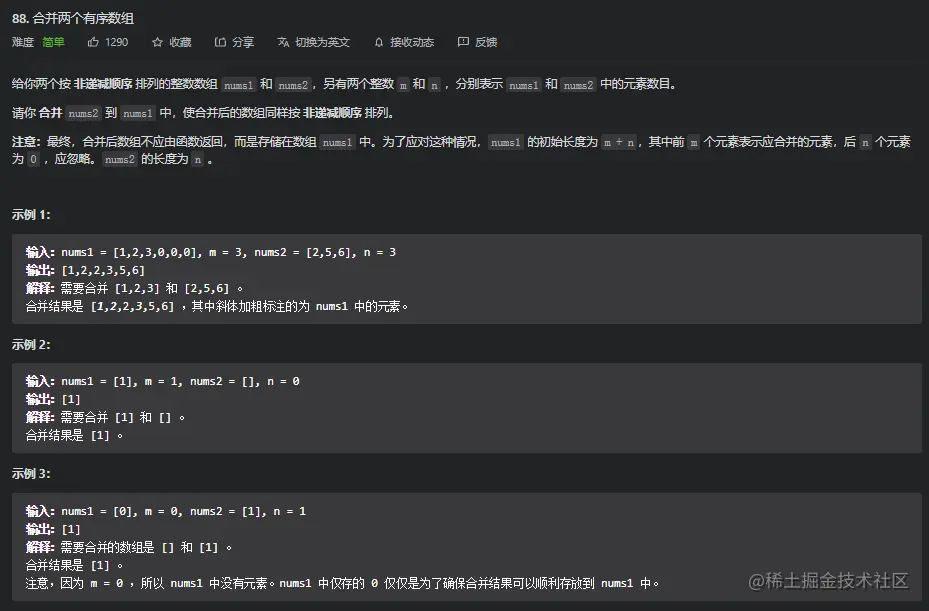Click example 2 input line nums1 = [1], m = 1
Screen dimensions: 929x611
[162, 381]
